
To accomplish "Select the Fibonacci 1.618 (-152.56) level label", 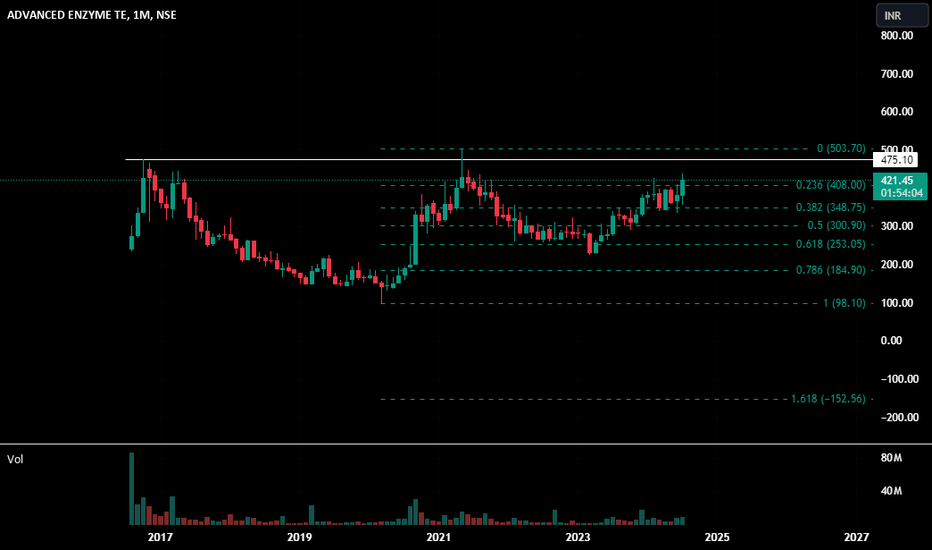I will pyautogui.click(x=829, y=399).
